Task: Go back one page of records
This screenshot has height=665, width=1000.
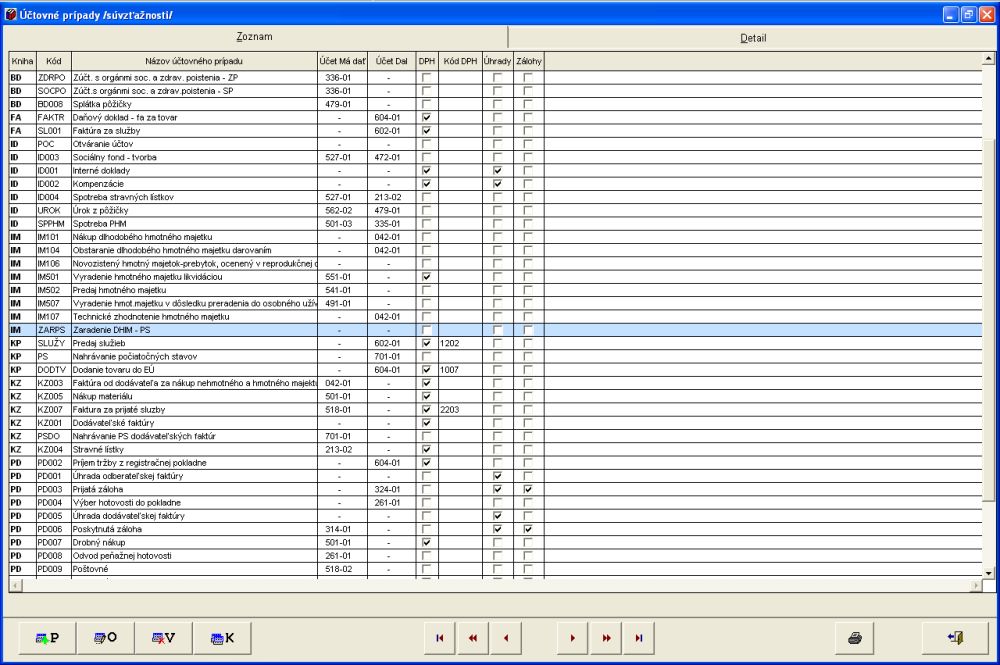Action: [473, 638]
